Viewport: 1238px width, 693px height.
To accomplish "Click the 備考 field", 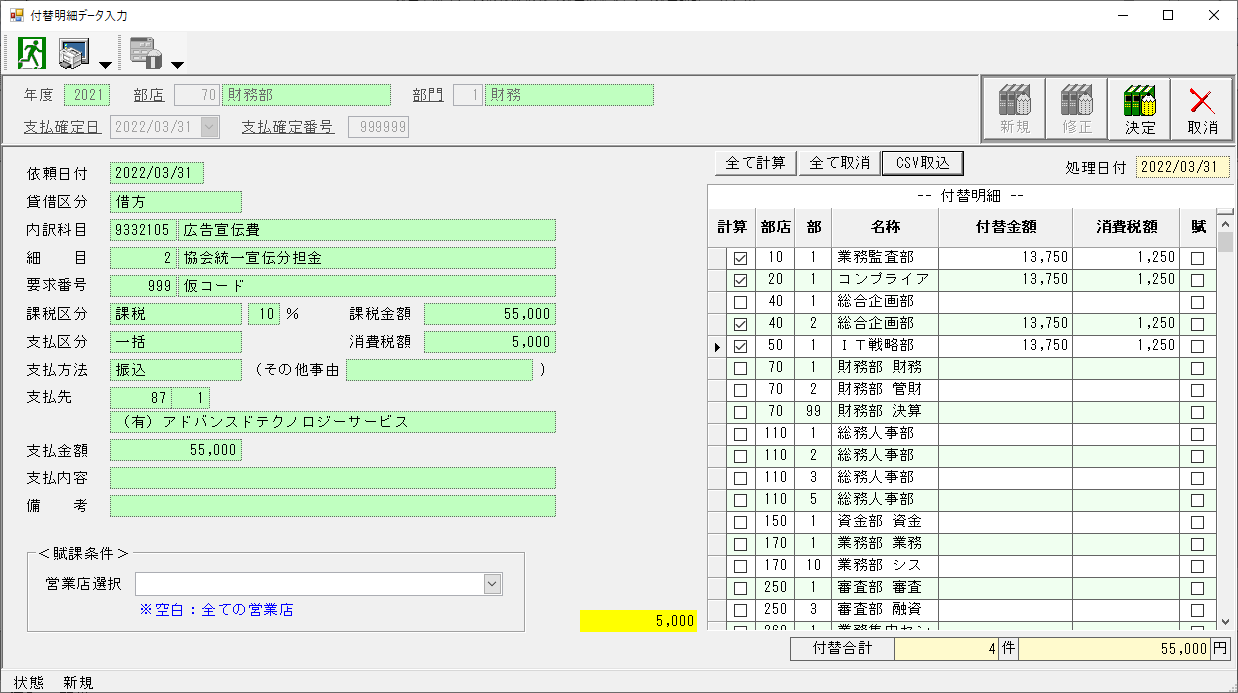I will [x=333, y=506].
